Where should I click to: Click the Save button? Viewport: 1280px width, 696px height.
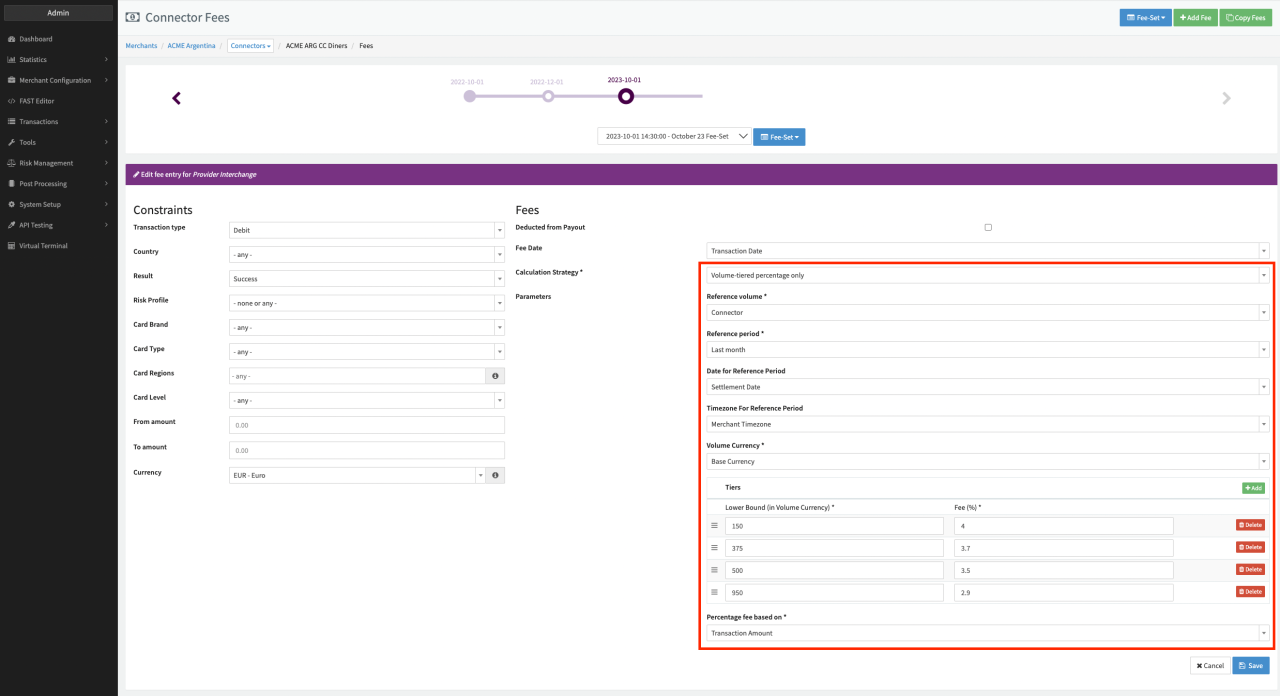[x=1250, y=665]
